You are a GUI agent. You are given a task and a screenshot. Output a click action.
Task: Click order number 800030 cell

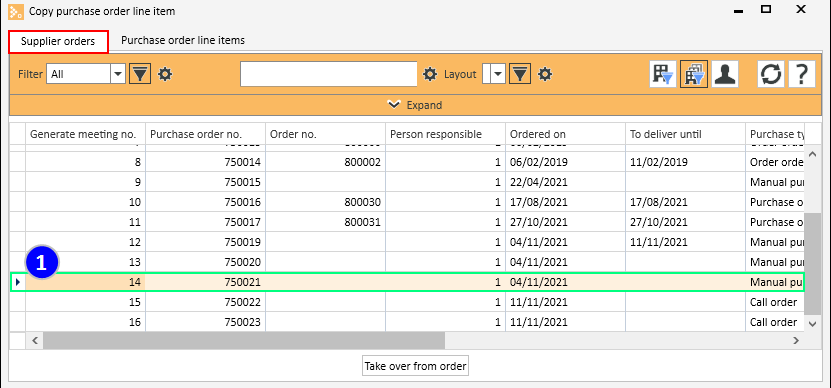coord(325,202)
